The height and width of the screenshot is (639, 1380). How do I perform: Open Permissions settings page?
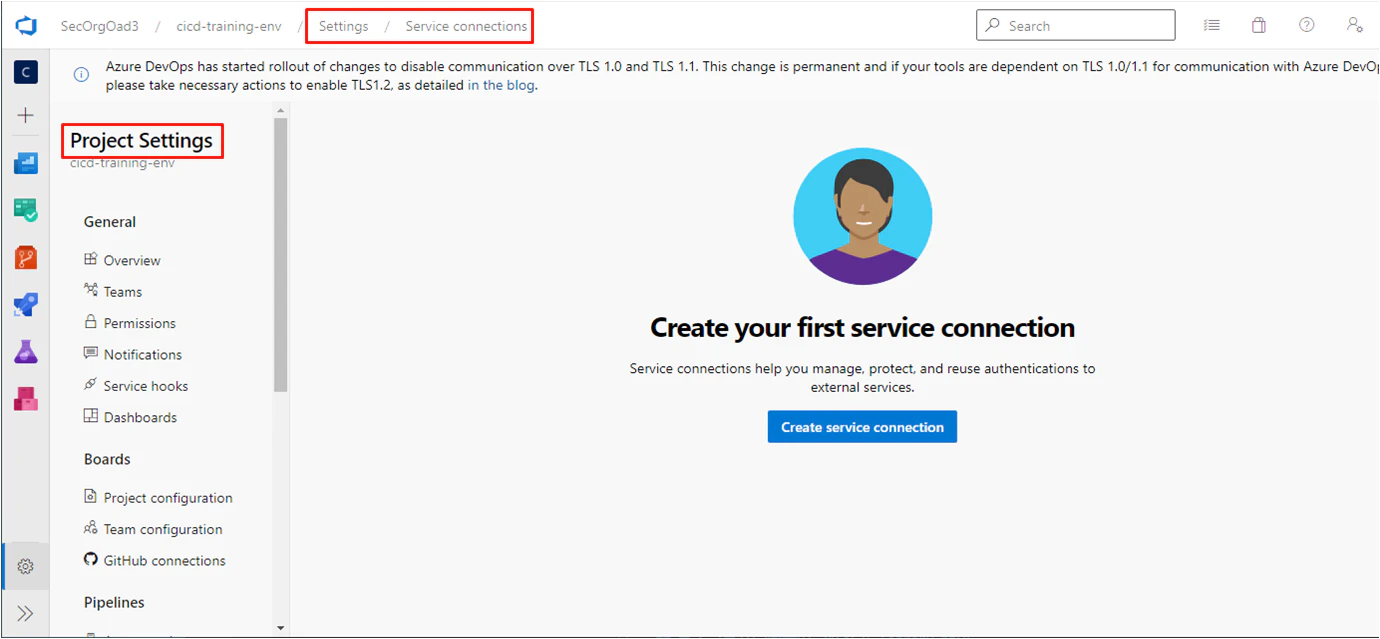[140, 323]
